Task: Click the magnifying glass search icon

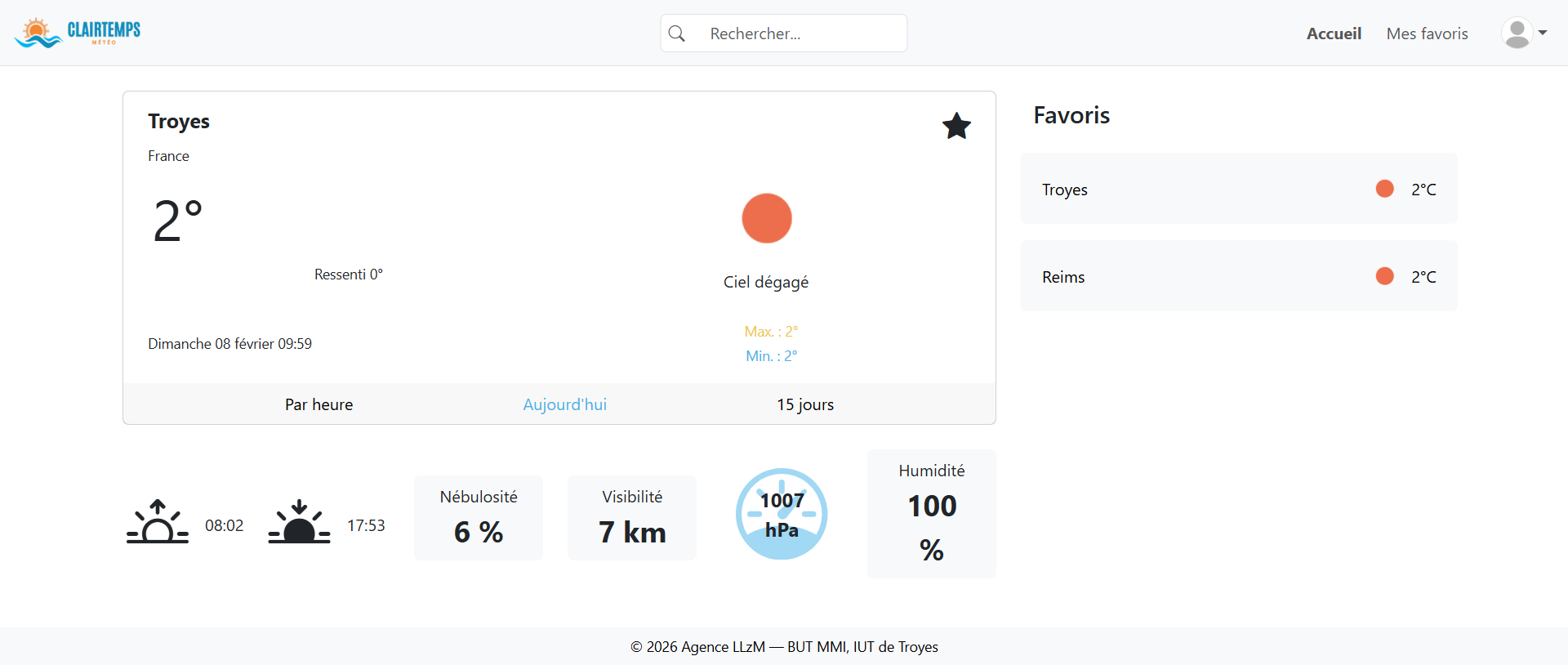Action: click(x=677, y=33)
